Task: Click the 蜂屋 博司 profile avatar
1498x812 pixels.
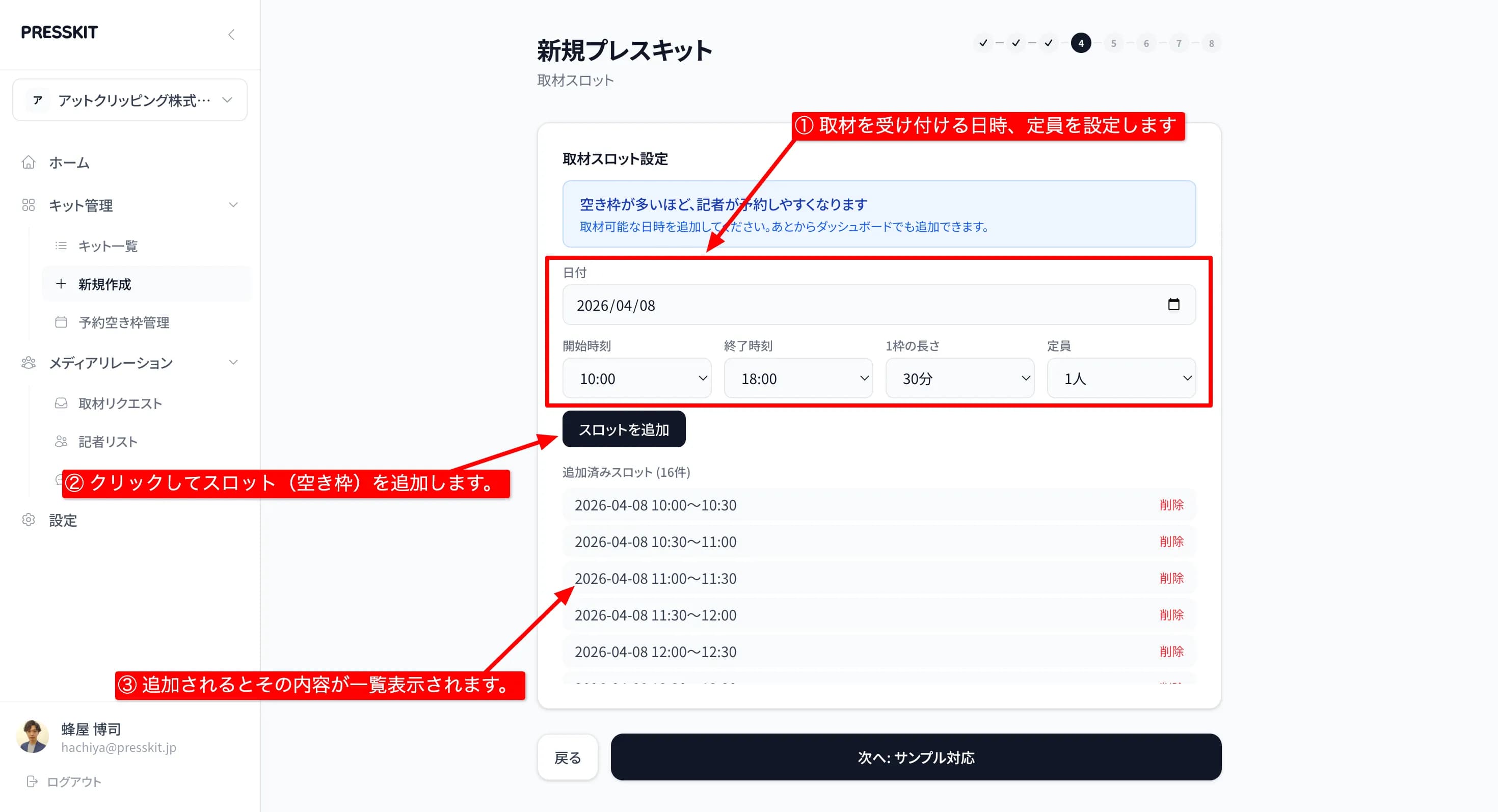Action: [x=33, y=737]
